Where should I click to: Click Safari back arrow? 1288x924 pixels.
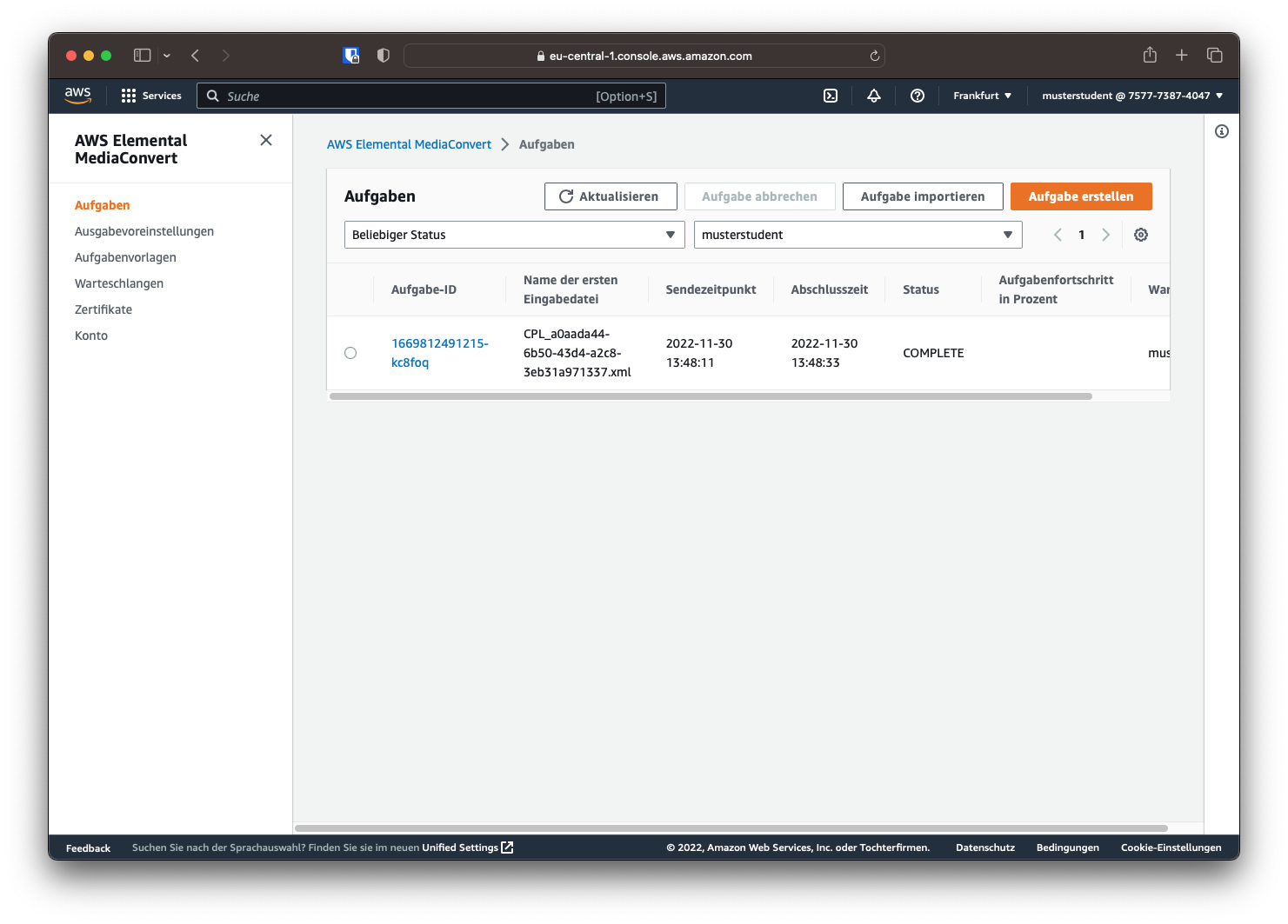[x=196, y=56]
